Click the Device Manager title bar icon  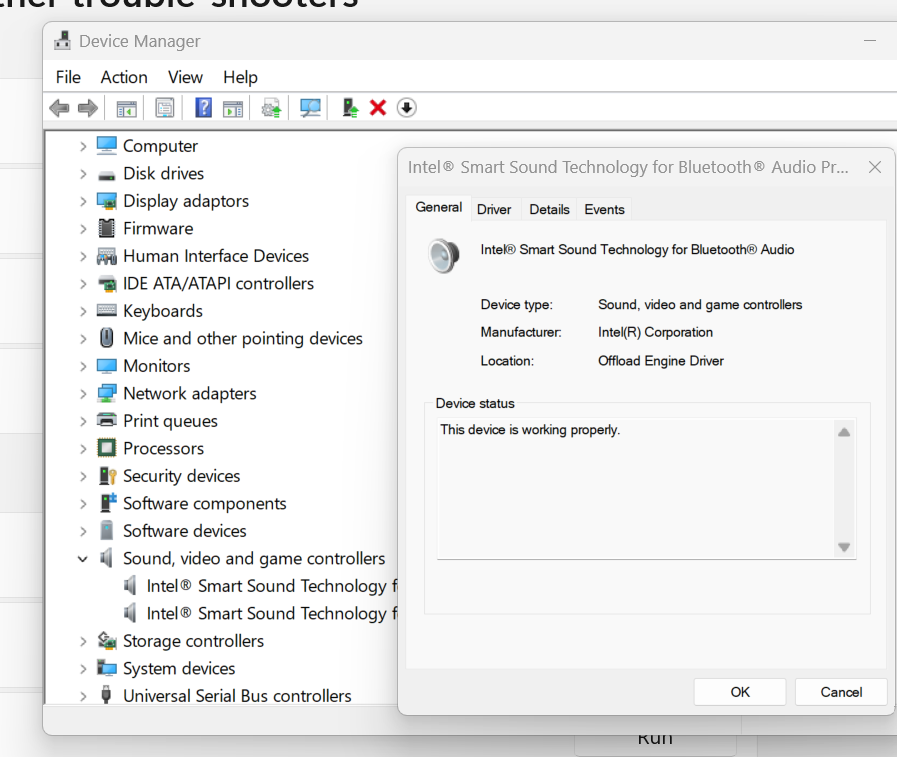click(x=62, y=41)
